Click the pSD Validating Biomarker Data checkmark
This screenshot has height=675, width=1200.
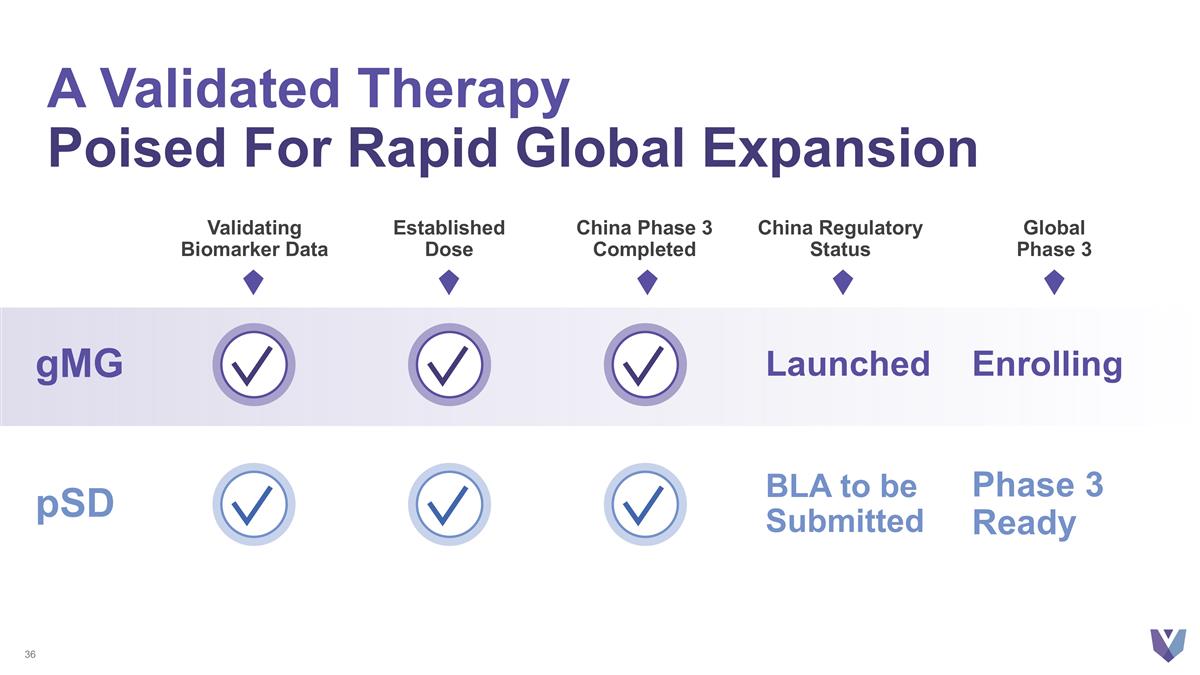click(254, 504)
